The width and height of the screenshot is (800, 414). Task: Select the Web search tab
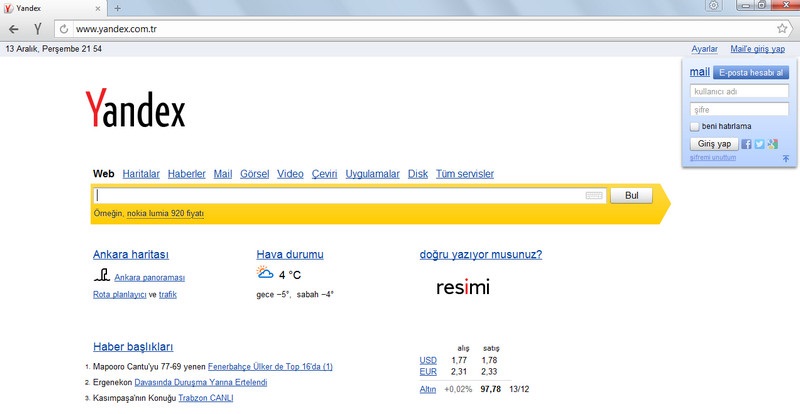coord(104,174)
